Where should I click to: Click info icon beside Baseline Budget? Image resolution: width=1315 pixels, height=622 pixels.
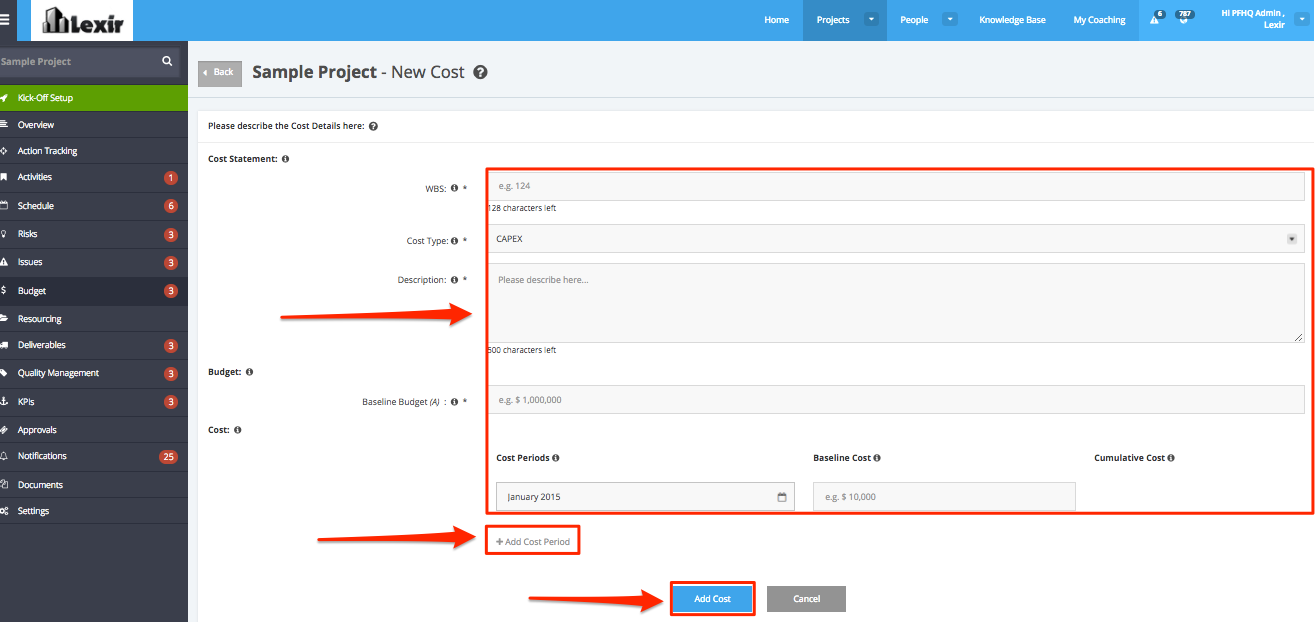(454, 402)
